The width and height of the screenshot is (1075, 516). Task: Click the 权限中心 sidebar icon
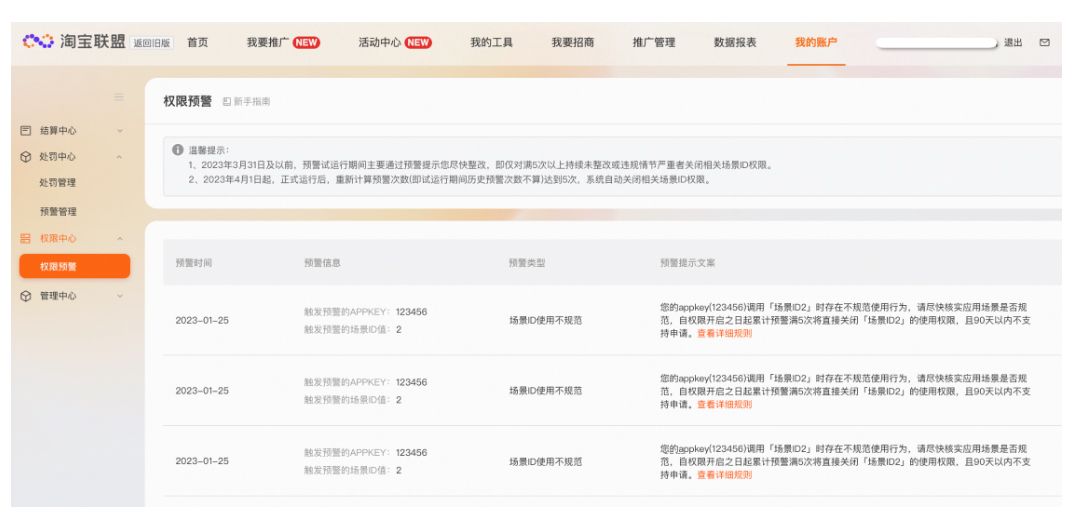coord(25,238)
